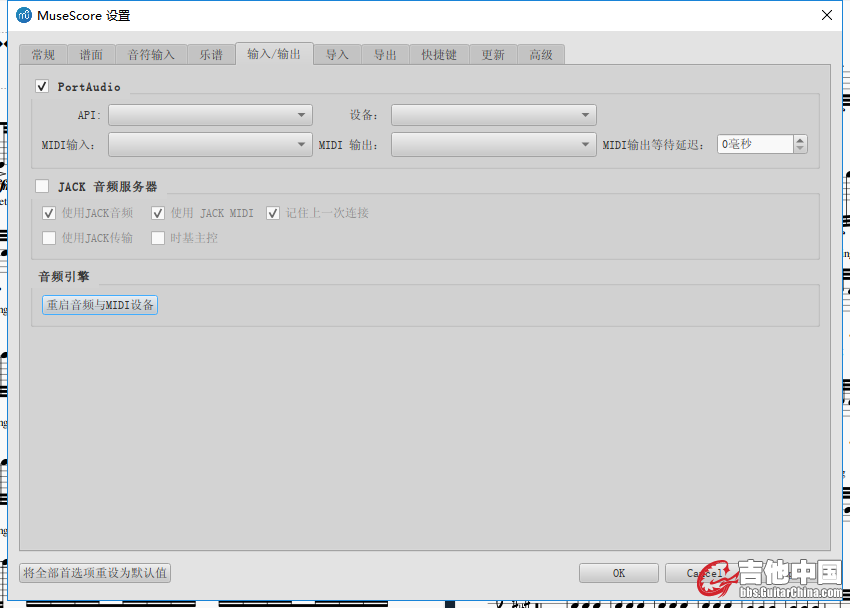The image size is (850, 608).
Task: Switch to the 导出 tab
Action: pos(385,55)
